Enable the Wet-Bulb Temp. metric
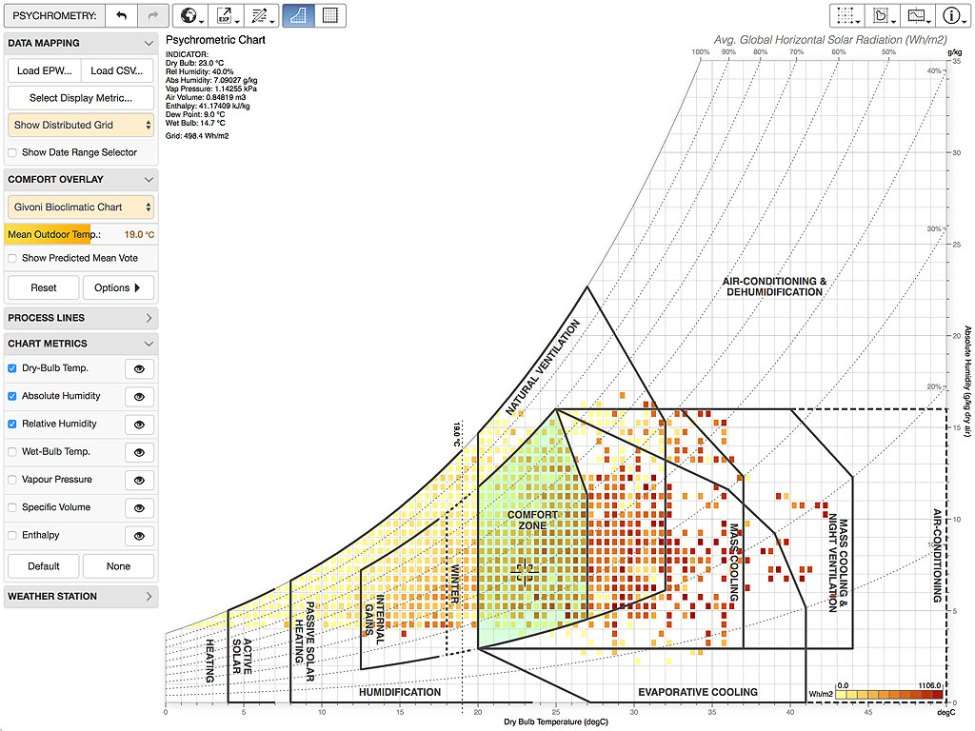The image size is (975, 731). (10, 451)
